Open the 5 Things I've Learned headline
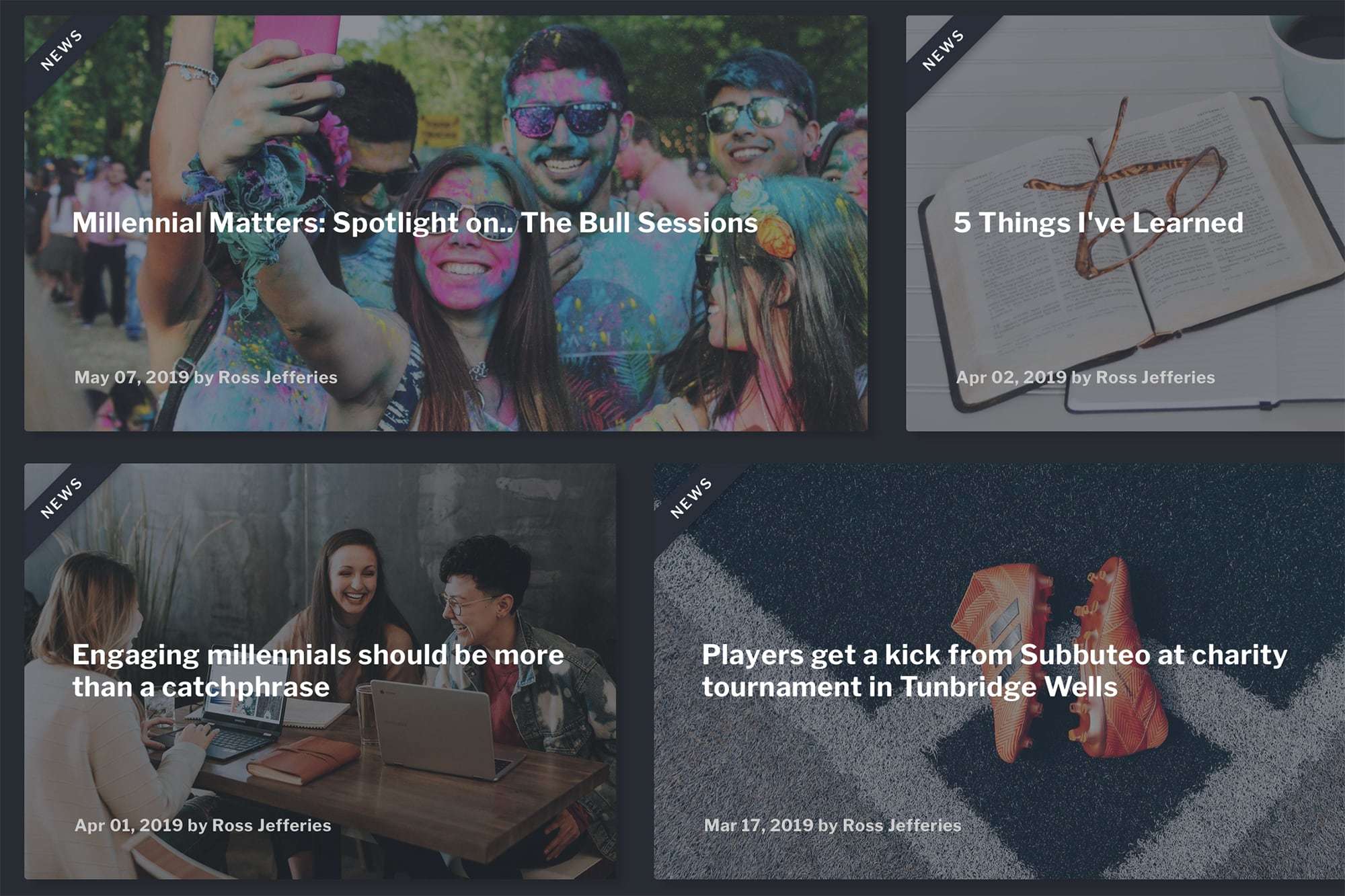Screen dimensions: 1345x896 [1098, 223]
